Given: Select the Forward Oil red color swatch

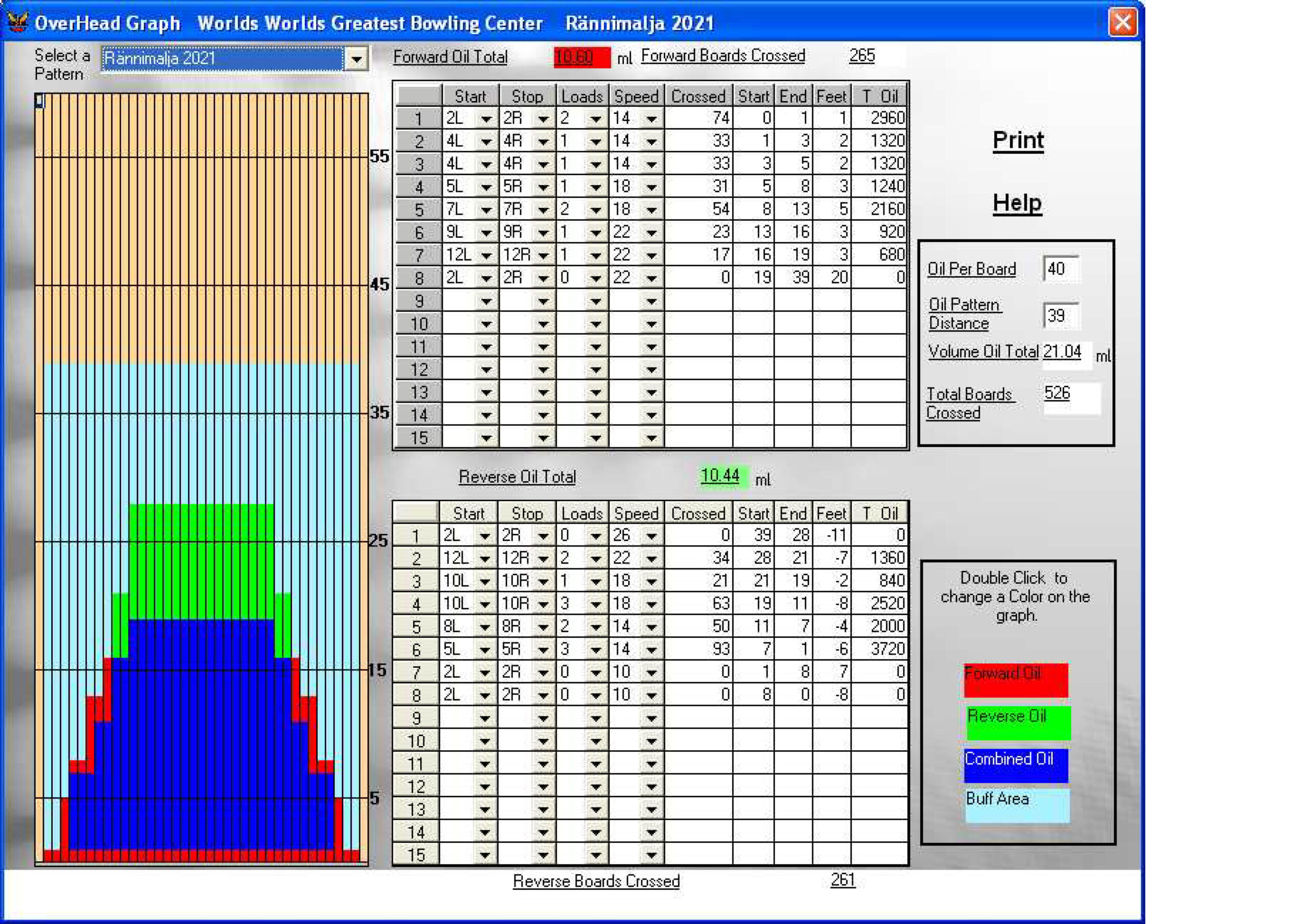Looking at the screenshot, I should point(1016,680).
